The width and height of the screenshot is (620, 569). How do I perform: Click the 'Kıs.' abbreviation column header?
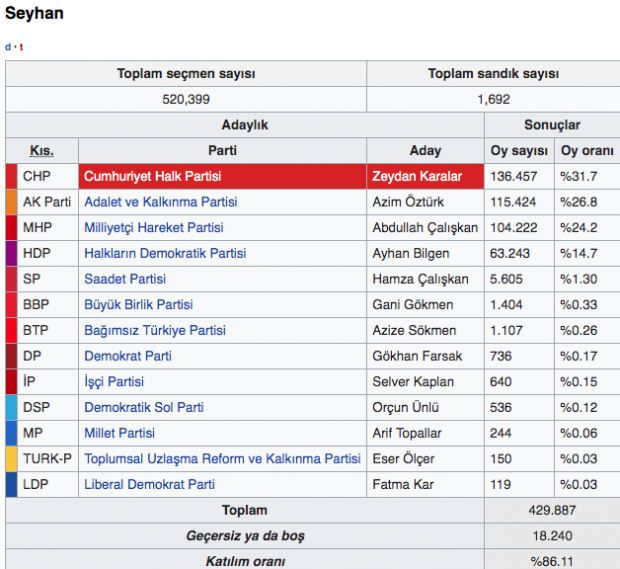click(42, 151)
